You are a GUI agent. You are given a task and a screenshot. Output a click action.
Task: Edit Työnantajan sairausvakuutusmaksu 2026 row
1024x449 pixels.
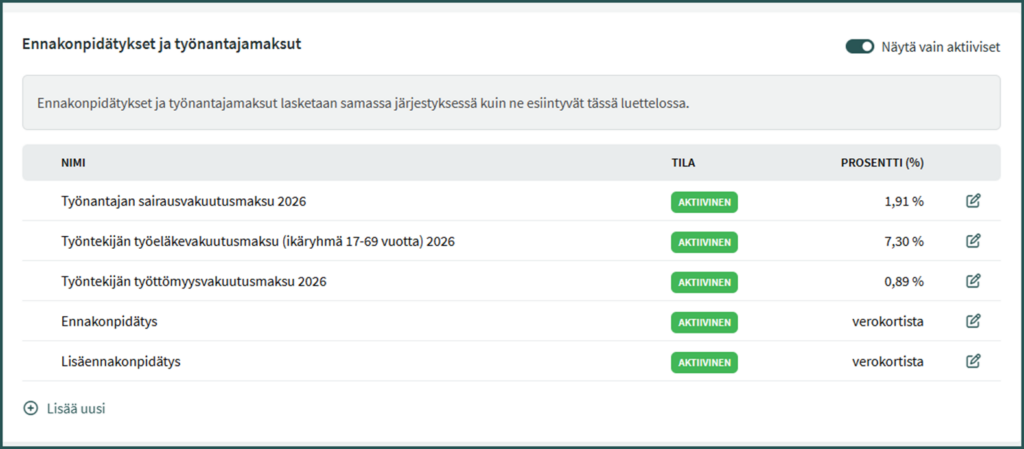coord(973,201)
